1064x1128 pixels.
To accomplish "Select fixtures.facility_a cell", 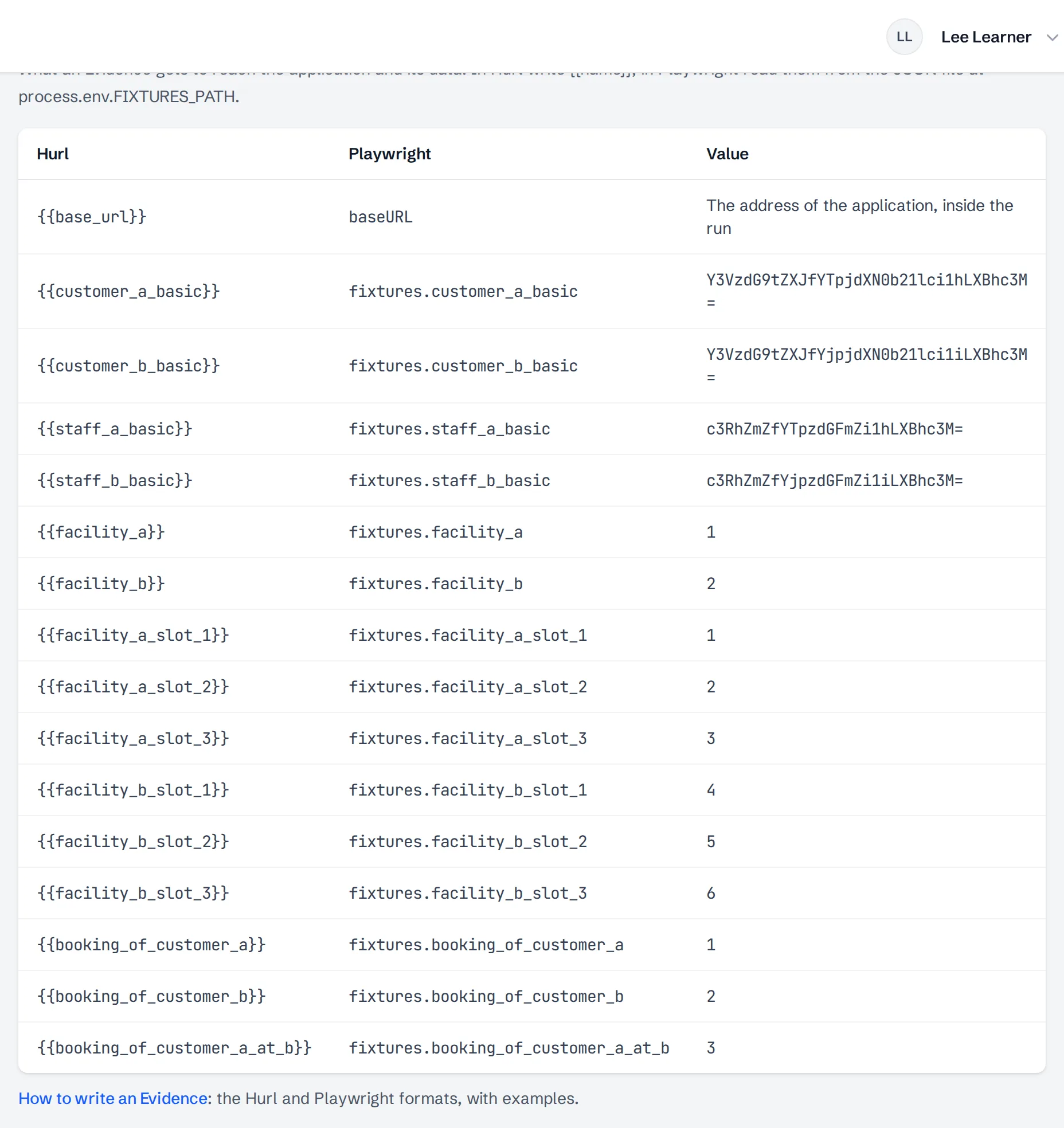I will 436,532.
